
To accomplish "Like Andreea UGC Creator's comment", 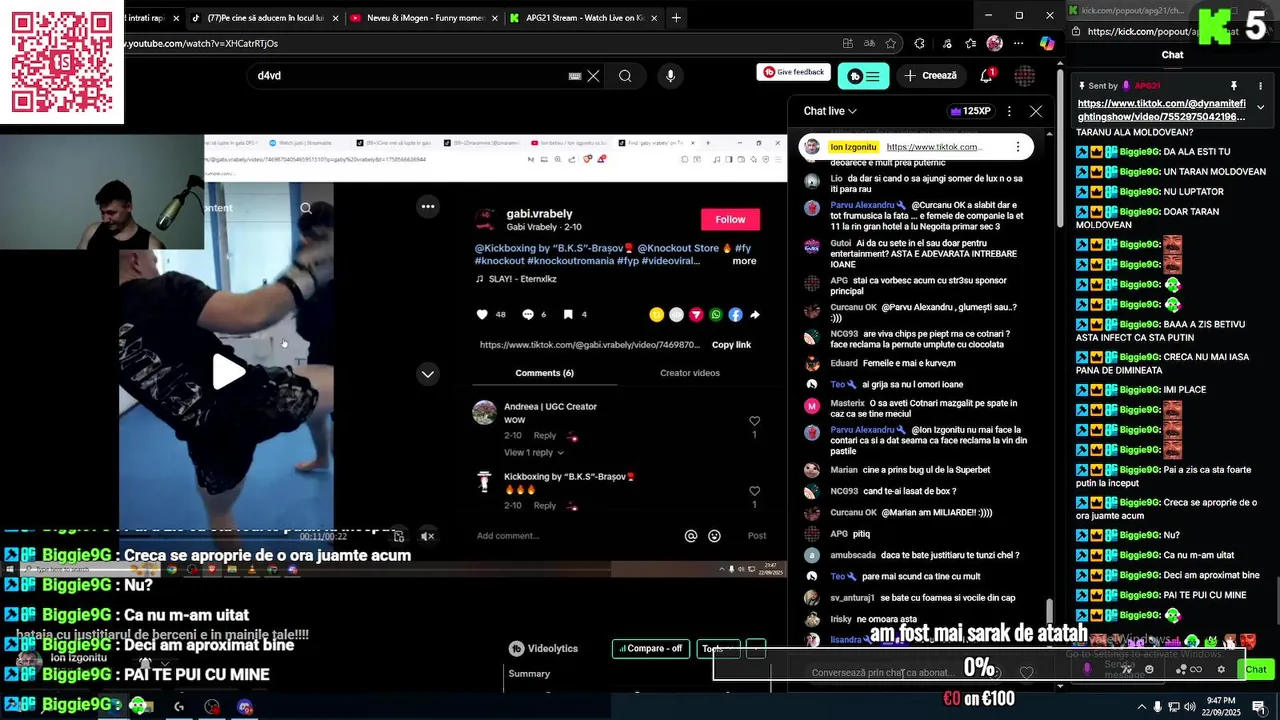I will (x=754, y=421).
